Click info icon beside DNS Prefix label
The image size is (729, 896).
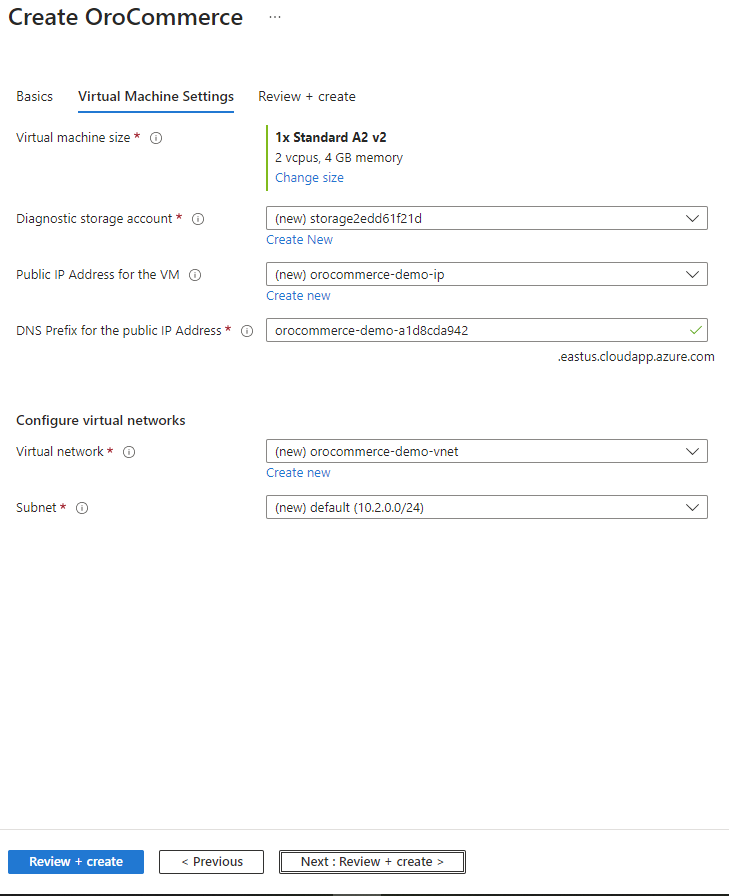(247, 331)
